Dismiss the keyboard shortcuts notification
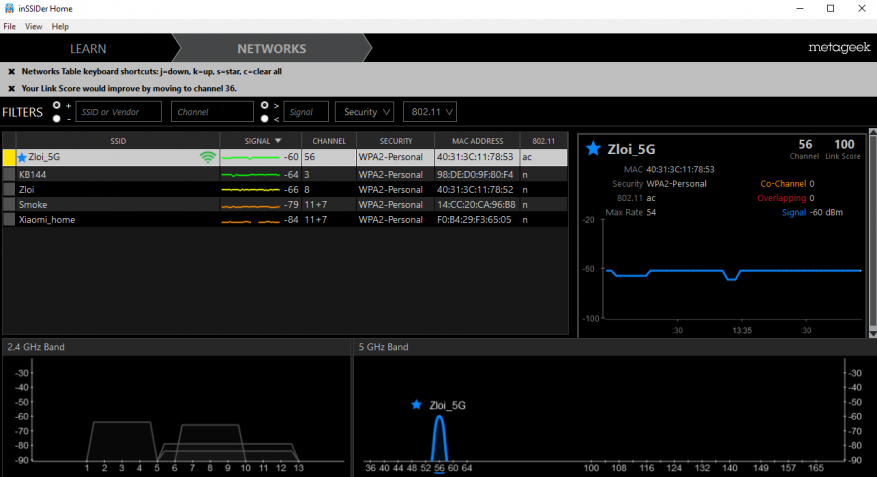Screen dimensions: 877x477 [x=11, y=72]
